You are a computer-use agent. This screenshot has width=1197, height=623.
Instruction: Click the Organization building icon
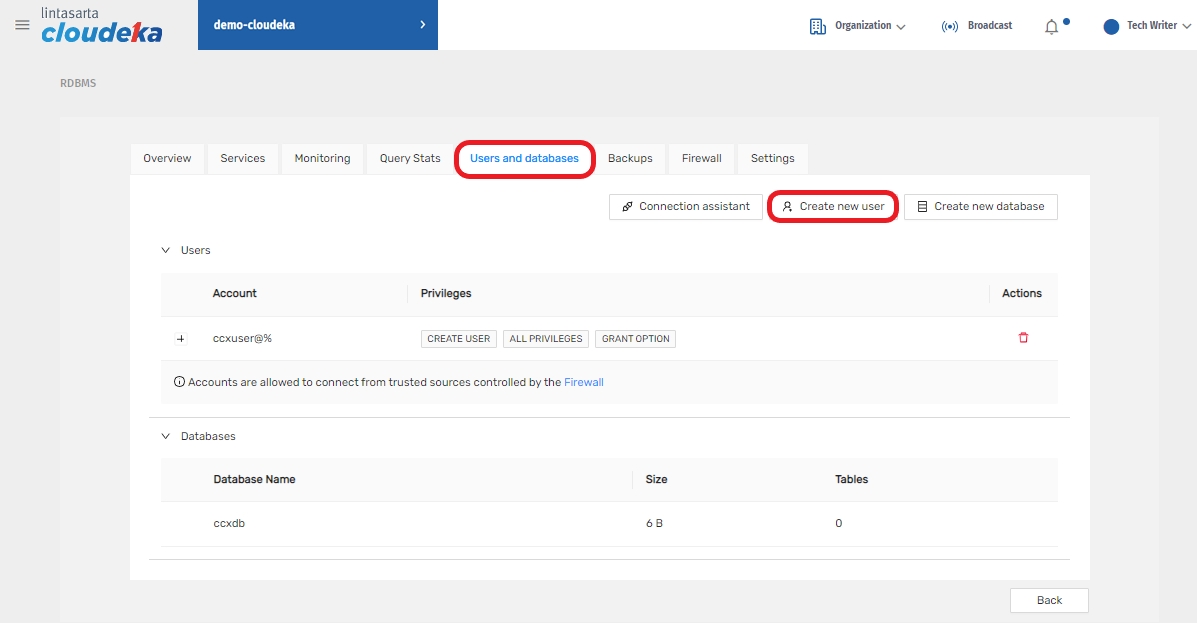point(817,26)
